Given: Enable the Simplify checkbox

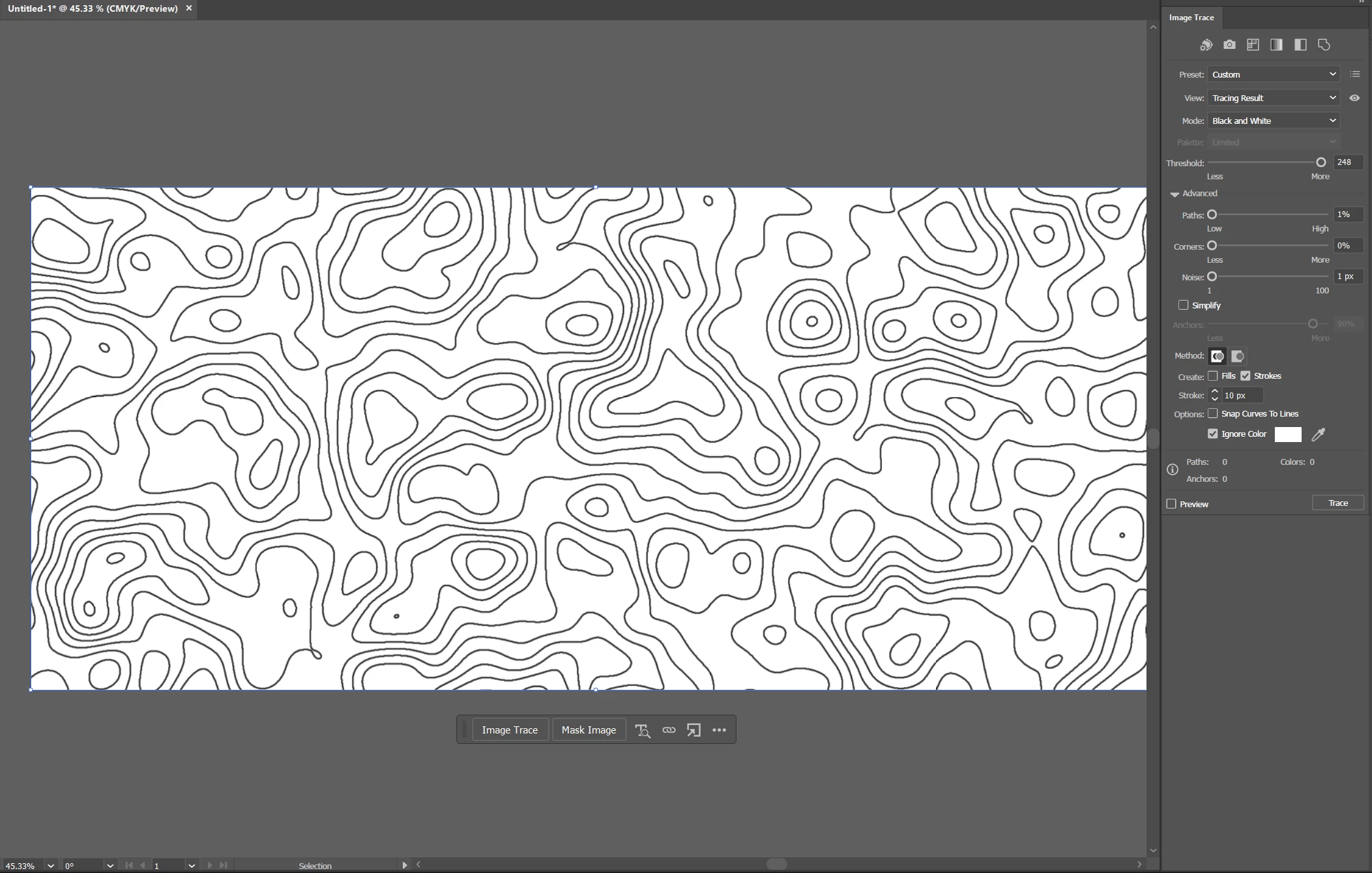Looking at the screenshot, I should click(1184, 305).
